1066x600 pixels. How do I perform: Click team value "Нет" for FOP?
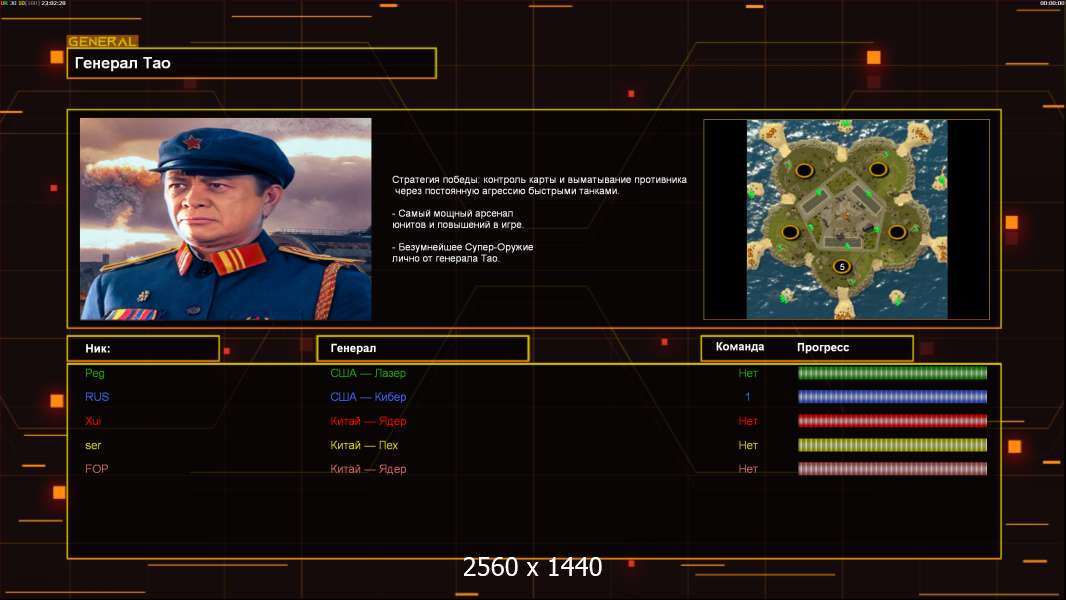(x=748, y=469)
